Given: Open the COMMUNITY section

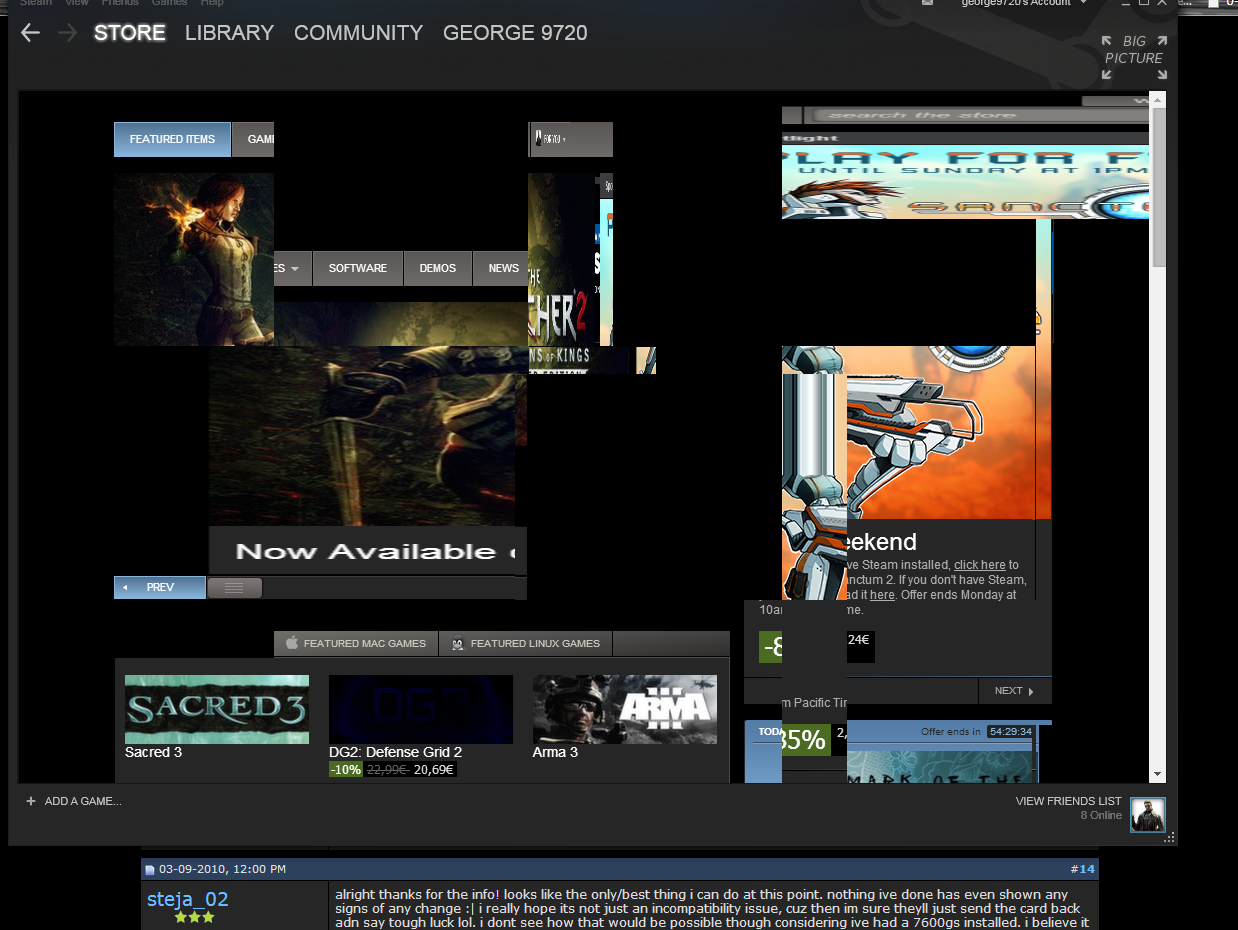Looking at the screenshot, I should 358,33.
